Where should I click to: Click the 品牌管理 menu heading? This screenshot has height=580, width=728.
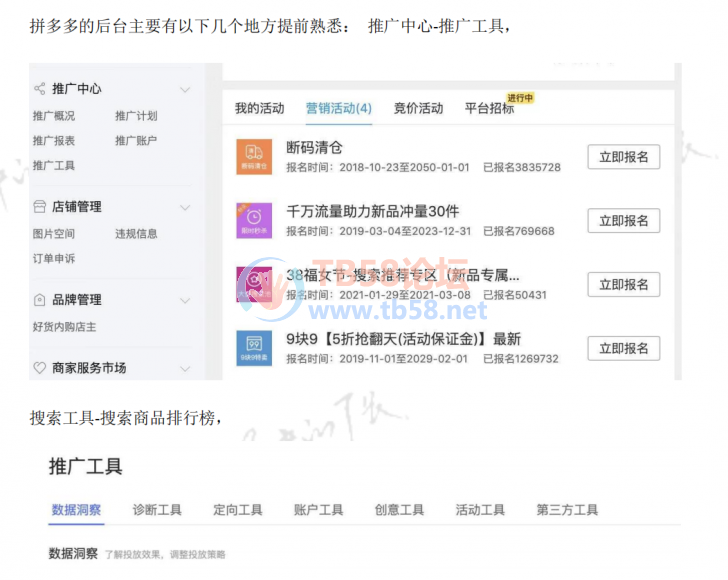pos(77,300)
